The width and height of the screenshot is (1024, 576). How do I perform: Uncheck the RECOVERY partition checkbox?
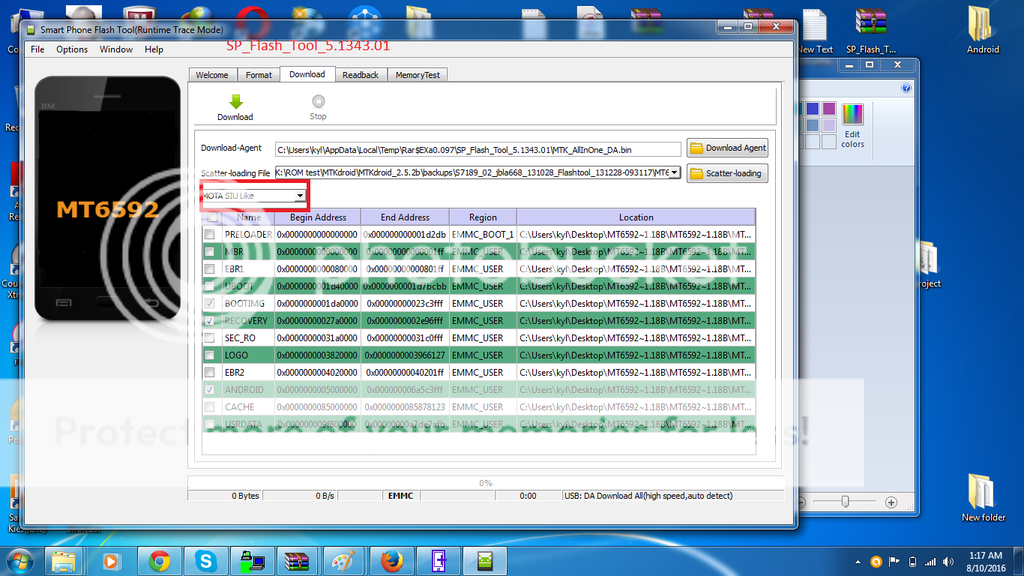coord(210,321)
